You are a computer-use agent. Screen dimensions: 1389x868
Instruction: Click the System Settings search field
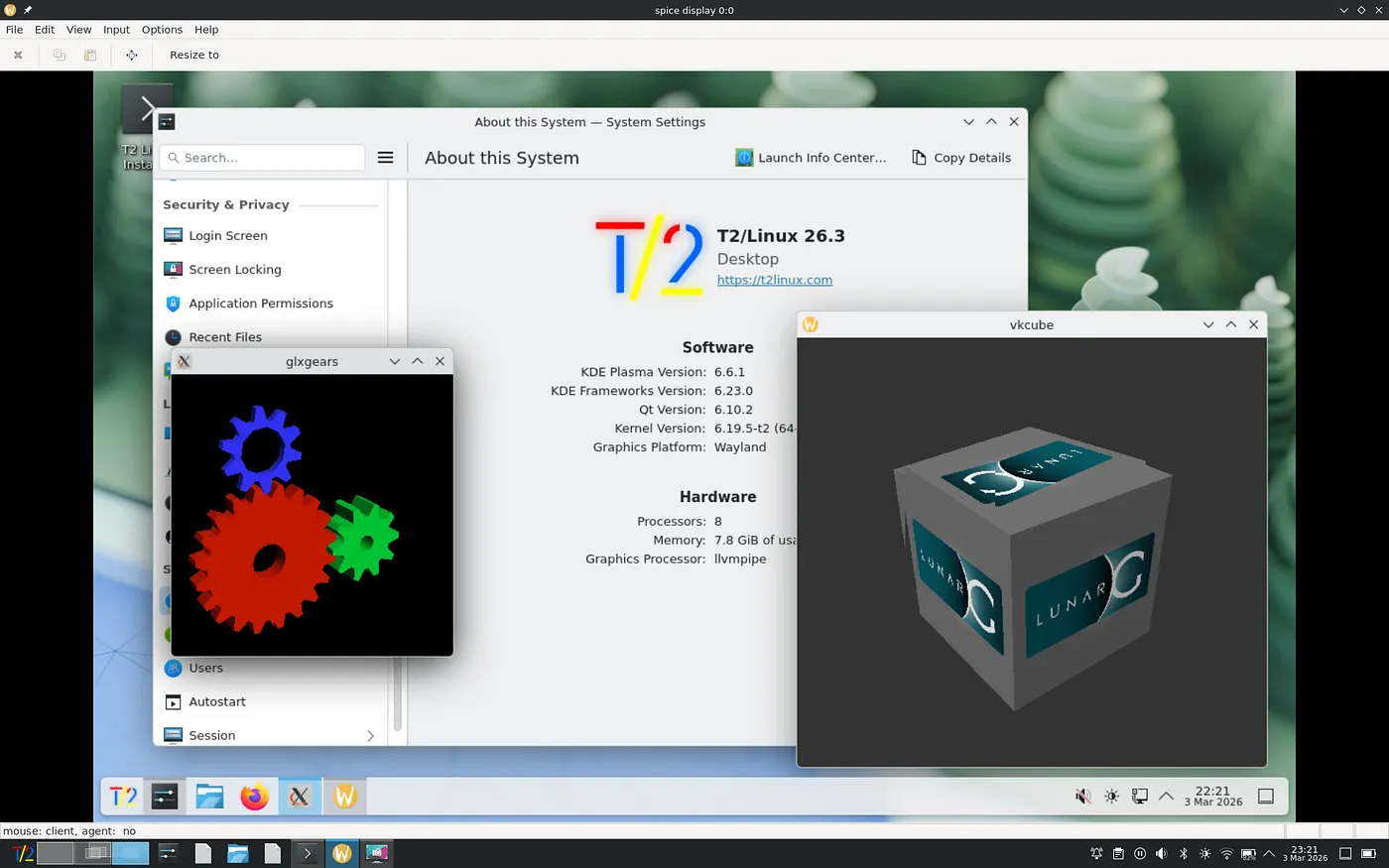point(264,158)
